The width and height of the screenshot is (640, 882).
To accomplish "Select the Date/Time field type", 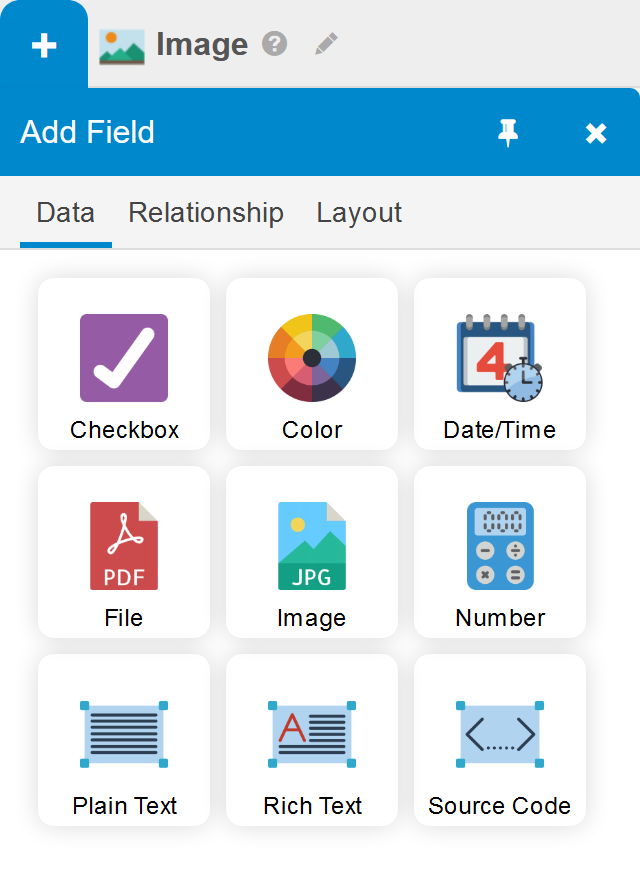I will [x=500, y=364].
